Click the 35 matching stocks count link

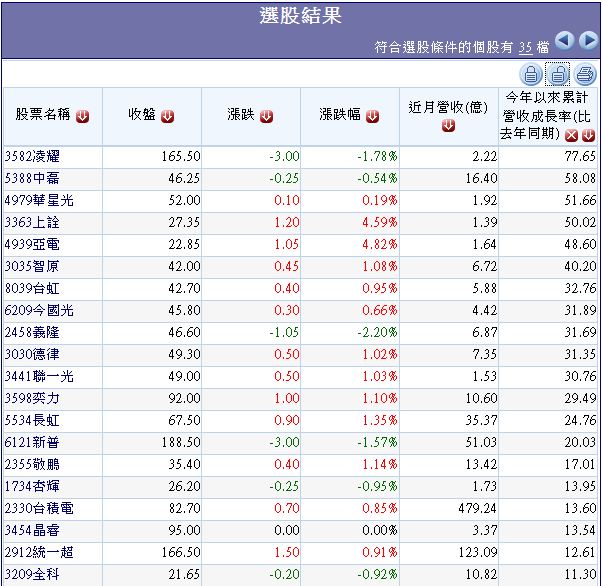[526, 48]
